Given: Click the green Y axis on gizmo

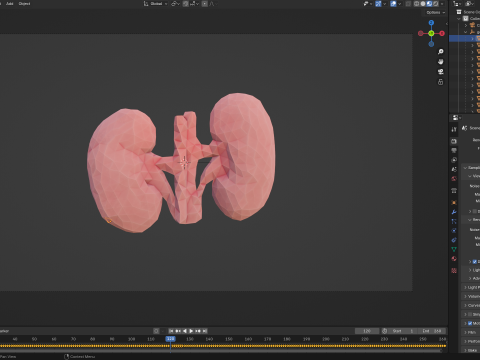Looking at the screenshot, I should click(431, 33).
